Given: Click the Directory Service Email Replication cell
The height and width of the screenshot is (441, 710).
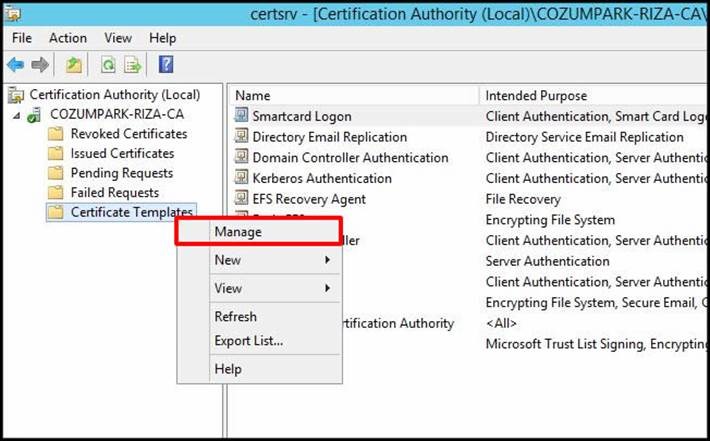Looking at the screenshot, I should point(585,137).
